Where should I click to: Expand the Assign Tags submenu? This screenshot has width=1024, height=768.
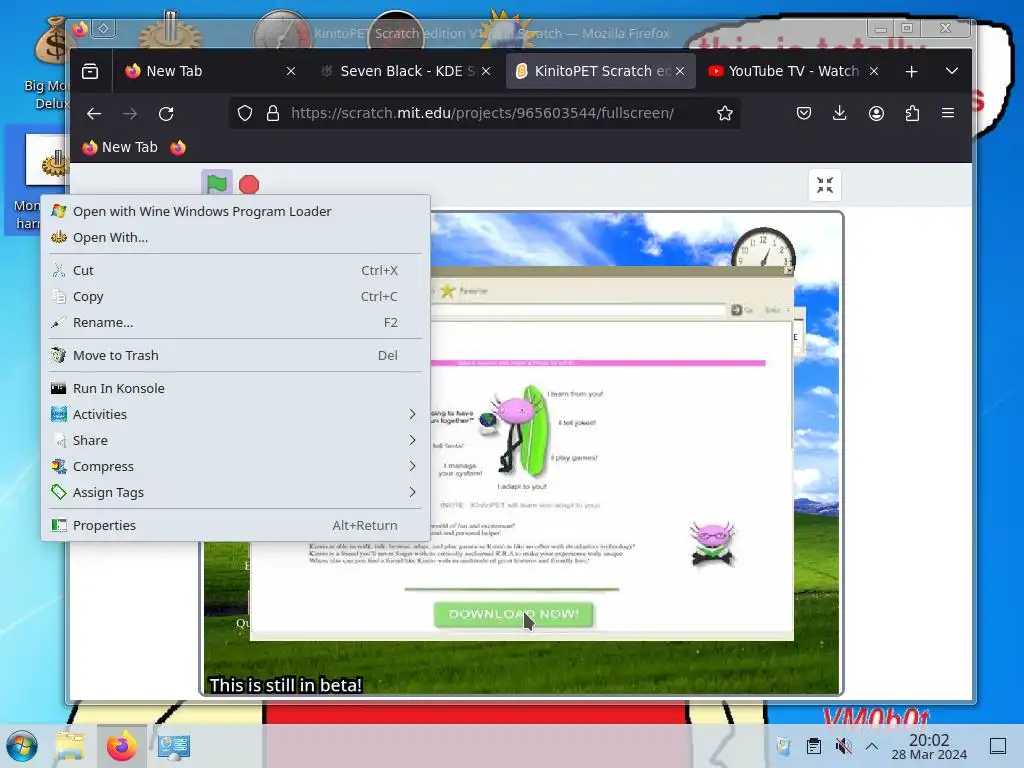[235, 492]
